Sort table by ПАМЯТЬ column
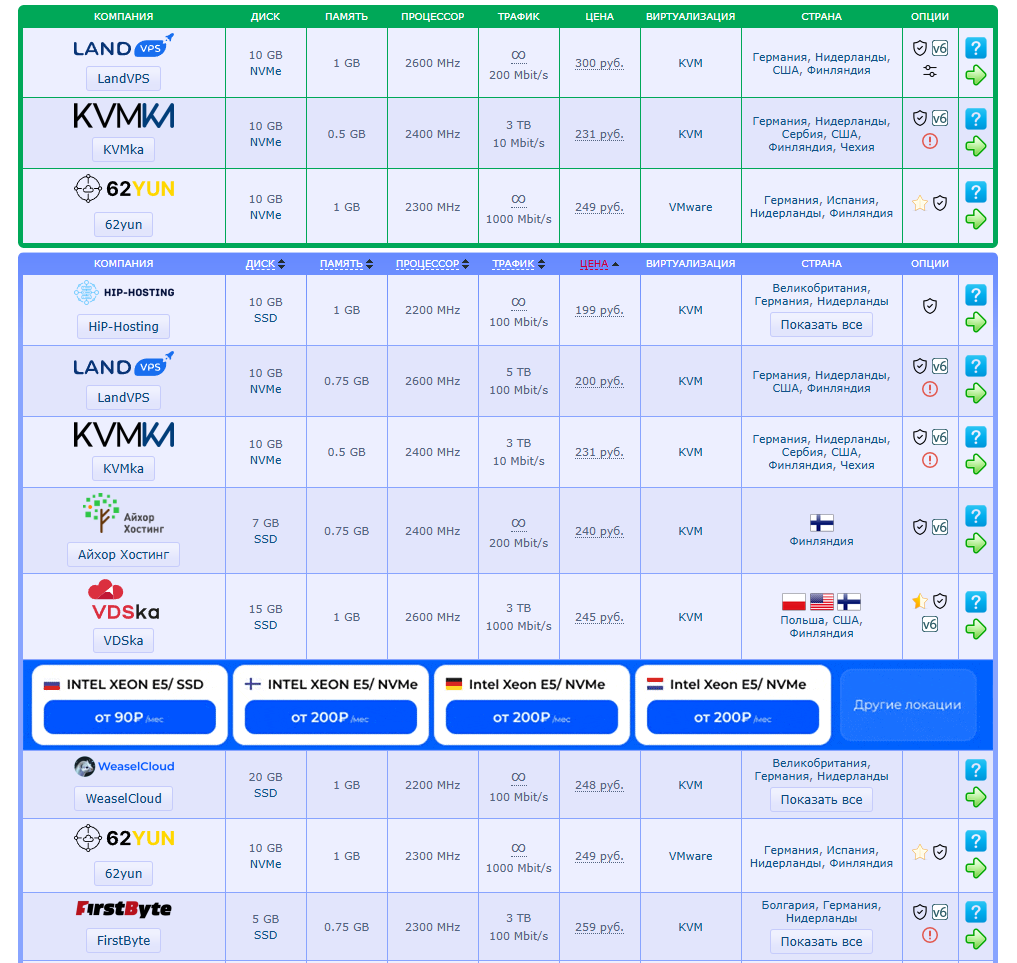Viewport: 1017px width, 963px height. pyautogui.click(x=346, y=264)
